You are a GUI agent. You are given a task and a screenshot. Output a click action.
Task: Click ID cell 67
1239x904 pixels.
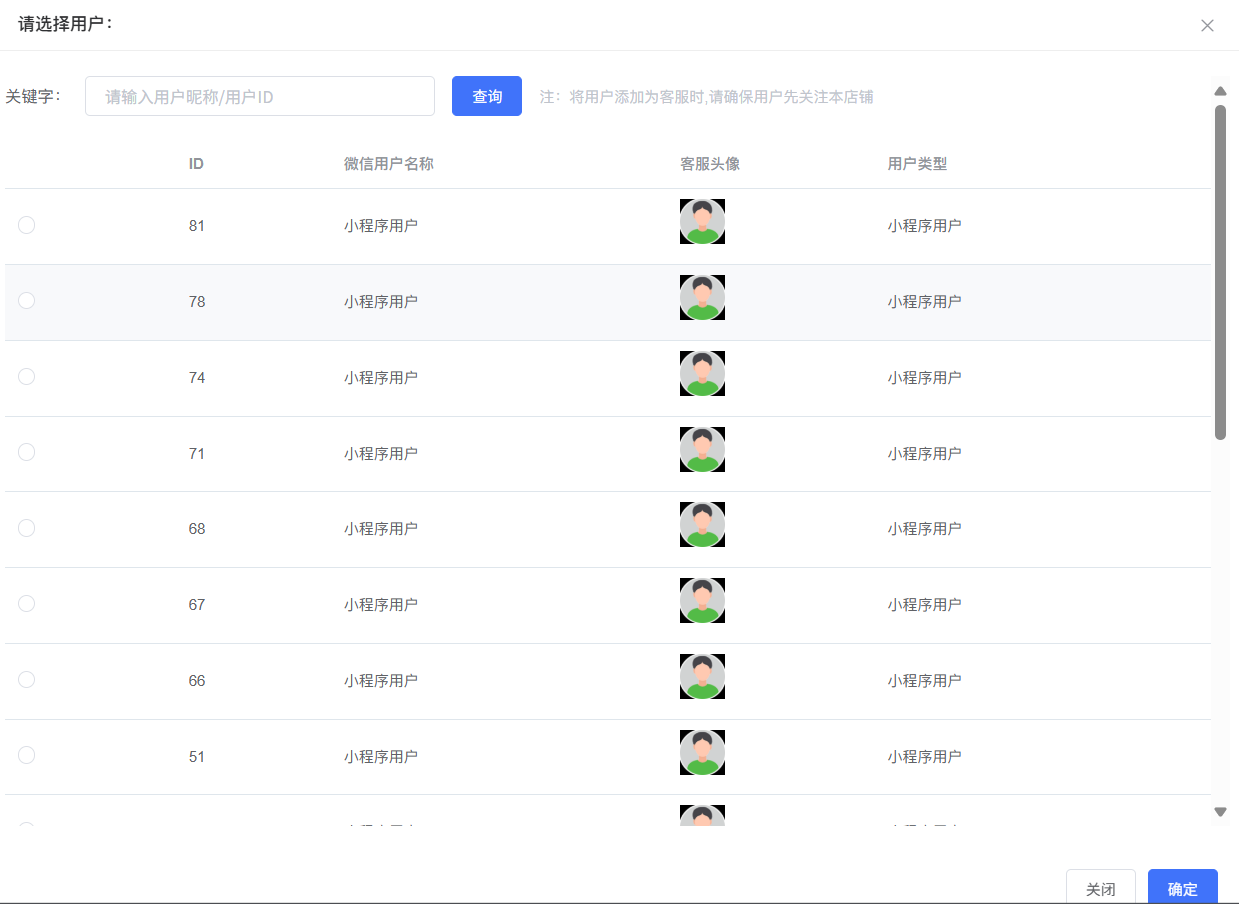click(197, 605)
